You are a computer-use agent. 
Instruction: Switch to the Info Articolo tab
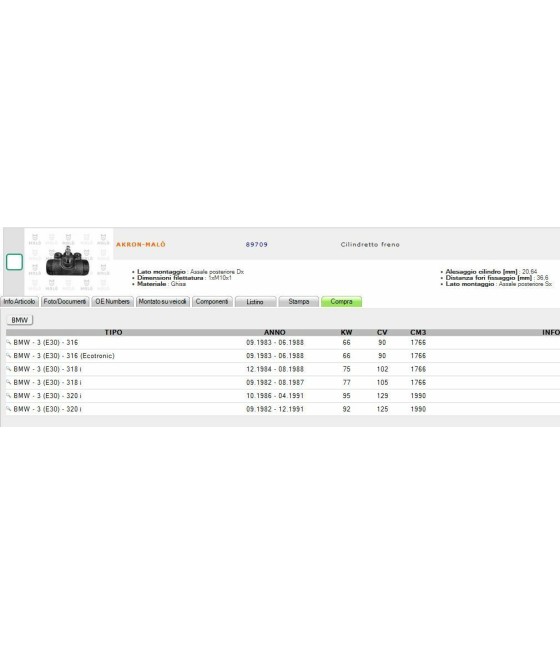click(20, 302)
